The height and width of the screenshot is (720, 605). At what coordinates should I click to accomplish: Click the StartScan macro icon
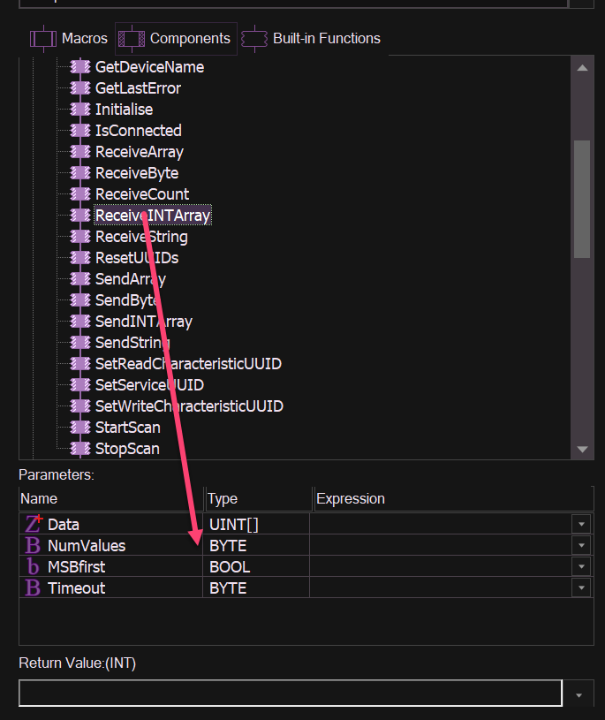click(x=80, y=427)
